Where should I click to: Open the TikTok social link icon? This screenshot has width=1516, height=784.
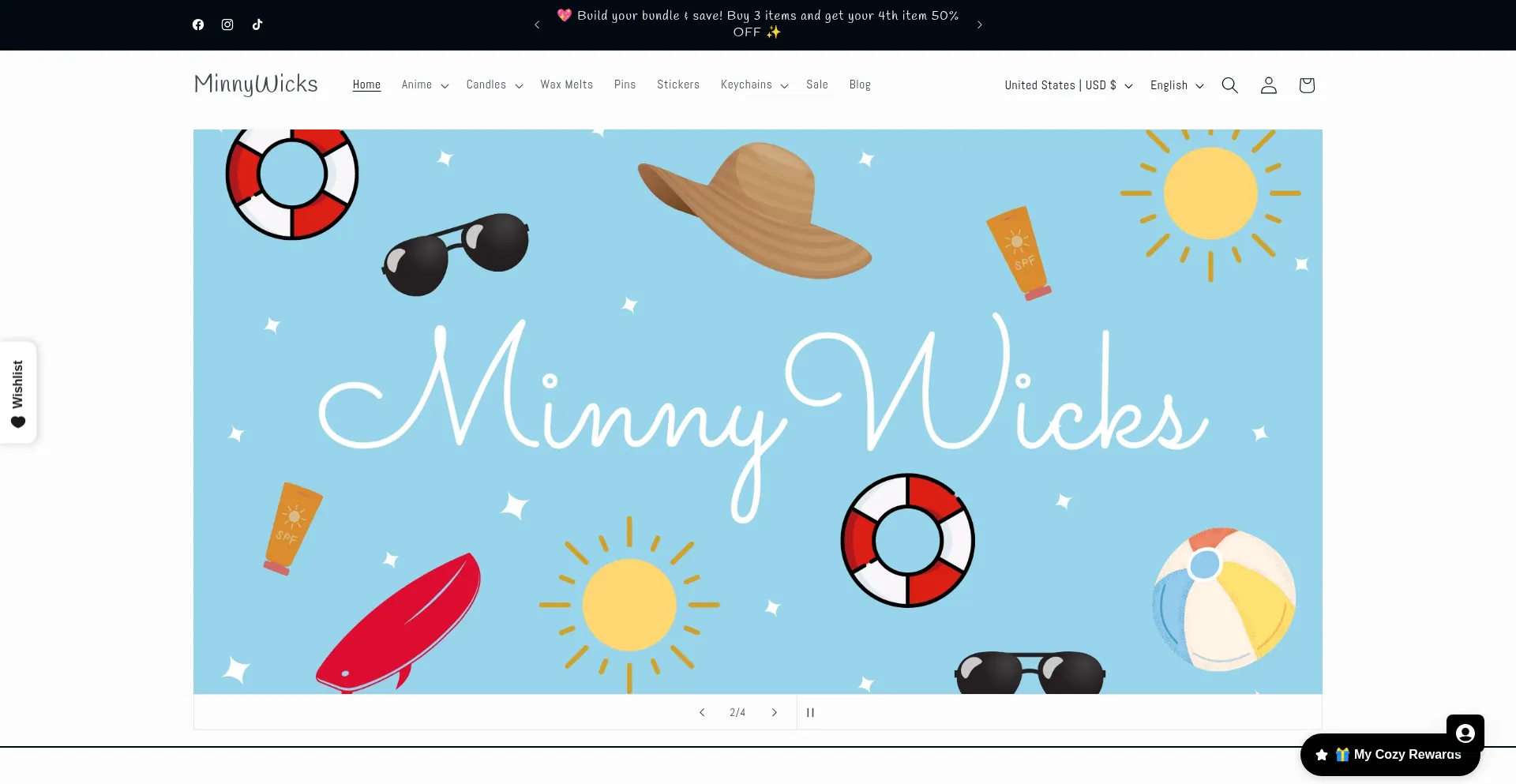tap(257, 24)
